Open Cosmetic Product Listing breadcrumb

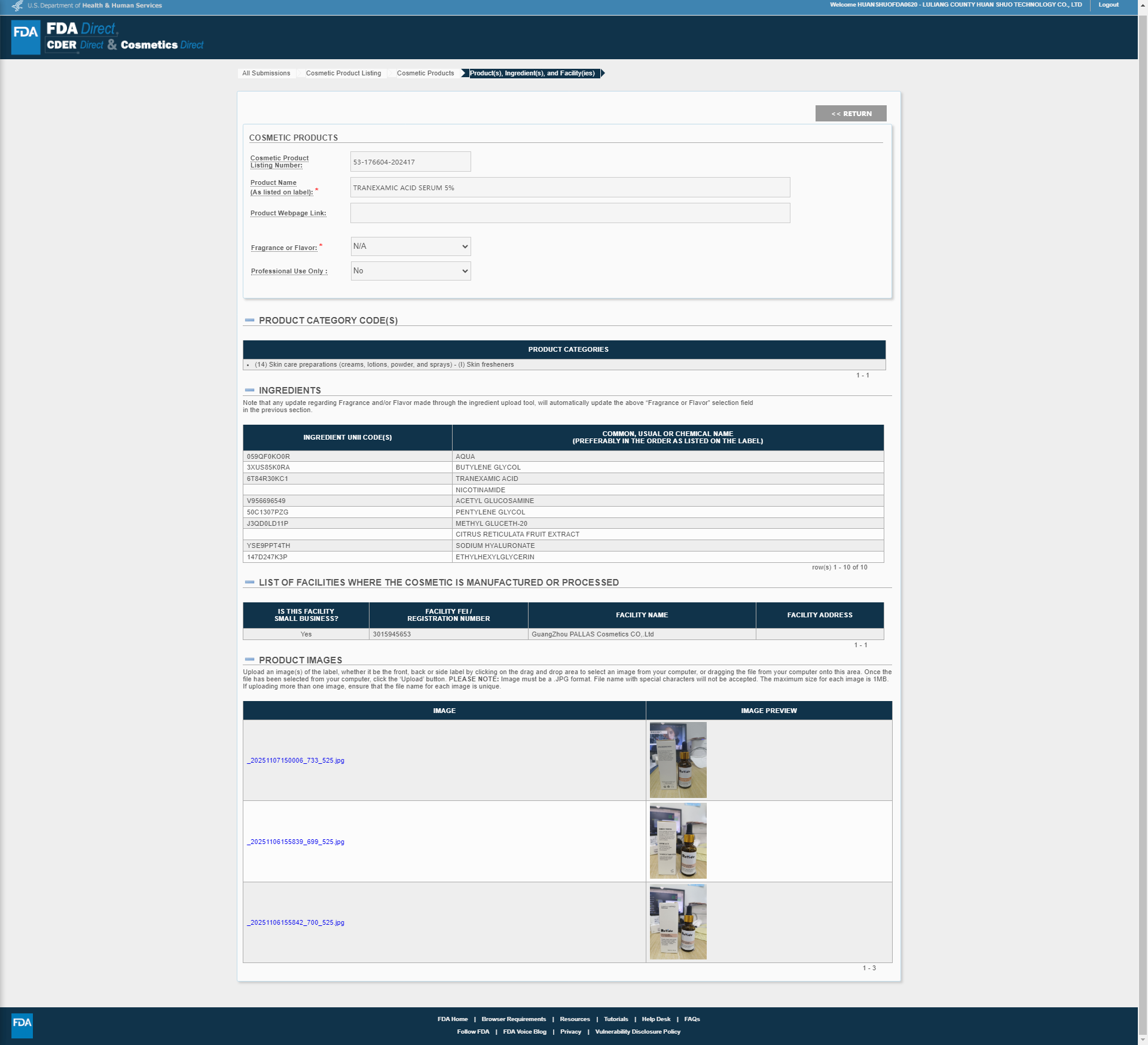click(343, 73)
